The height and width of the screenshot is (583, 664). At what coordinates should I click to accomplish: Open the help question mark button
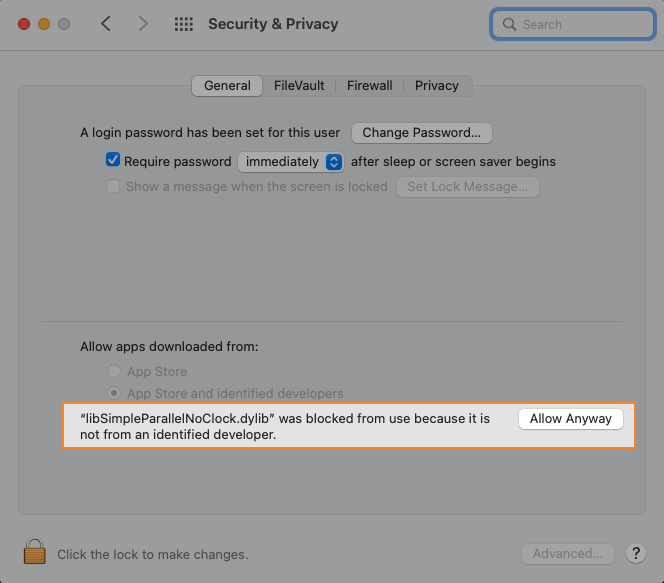tap(635, 553)
